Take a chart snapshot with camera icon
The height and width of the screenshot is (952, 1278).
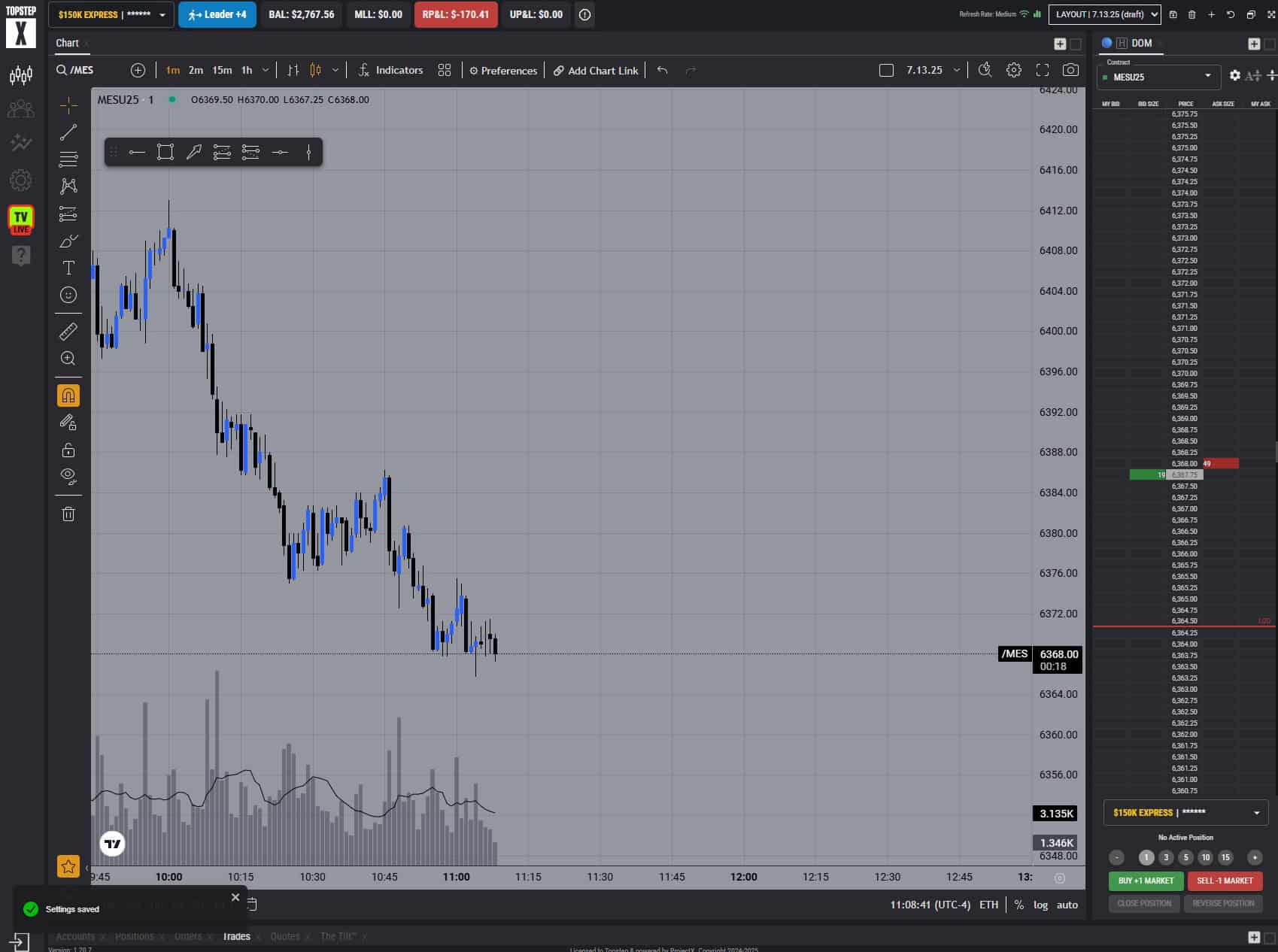[x=1070, y=70]
